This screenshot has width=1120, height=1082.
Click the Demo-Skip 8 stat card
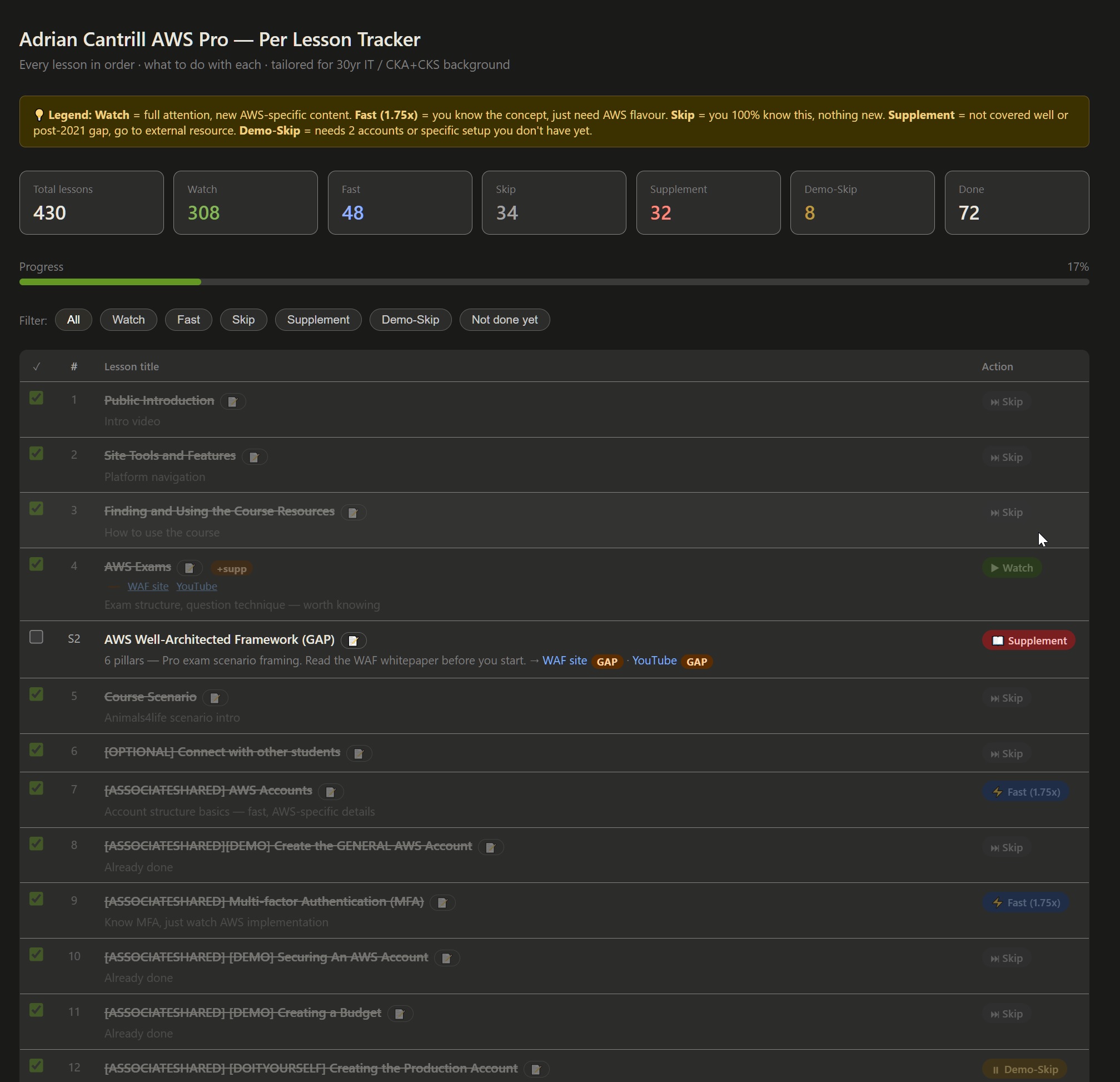[862, 202]
